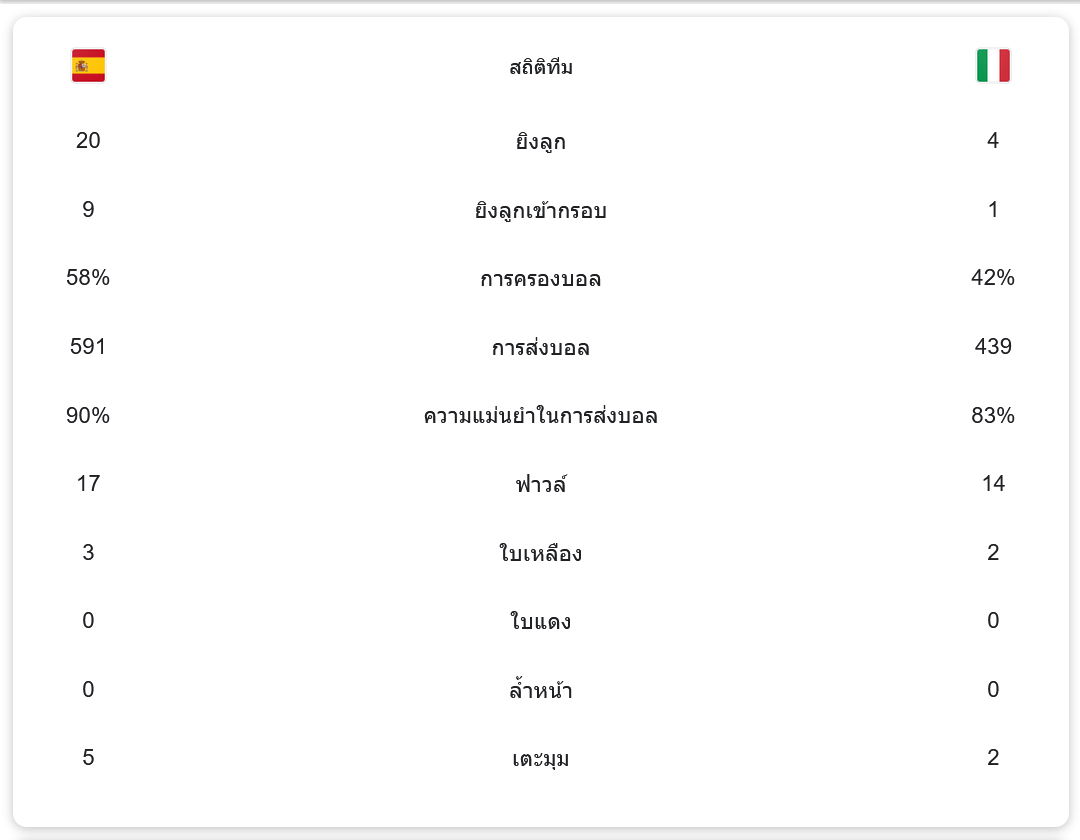Click the ล้ำหน้า stat label
This screenshot has width=1080, height=840.
541,691
